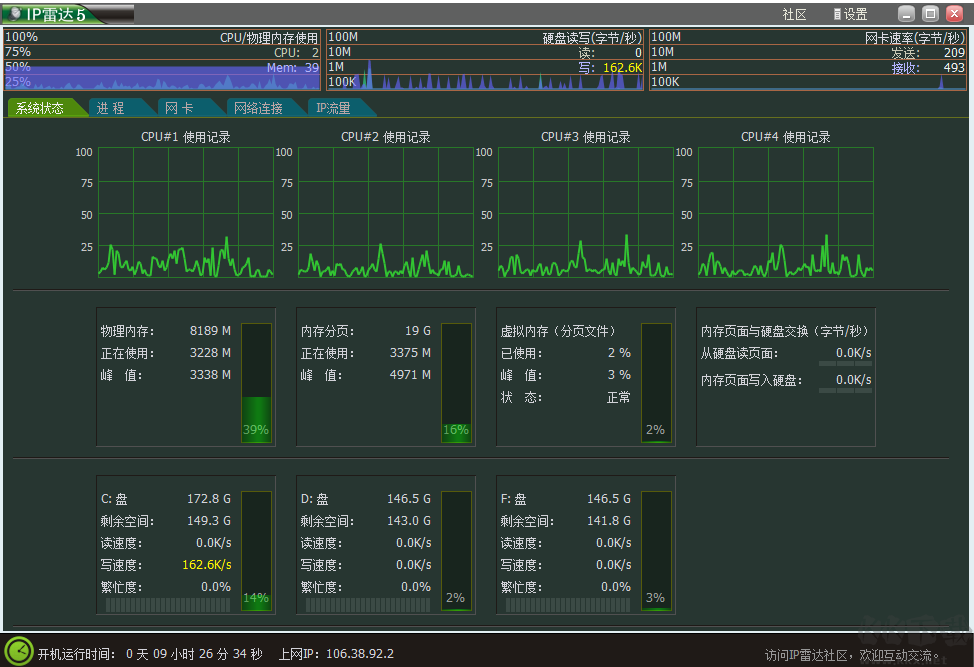Click the 物理内存 39% usage gauge
974x667 pixels.
pyautogui.click(x=256, y=380)
